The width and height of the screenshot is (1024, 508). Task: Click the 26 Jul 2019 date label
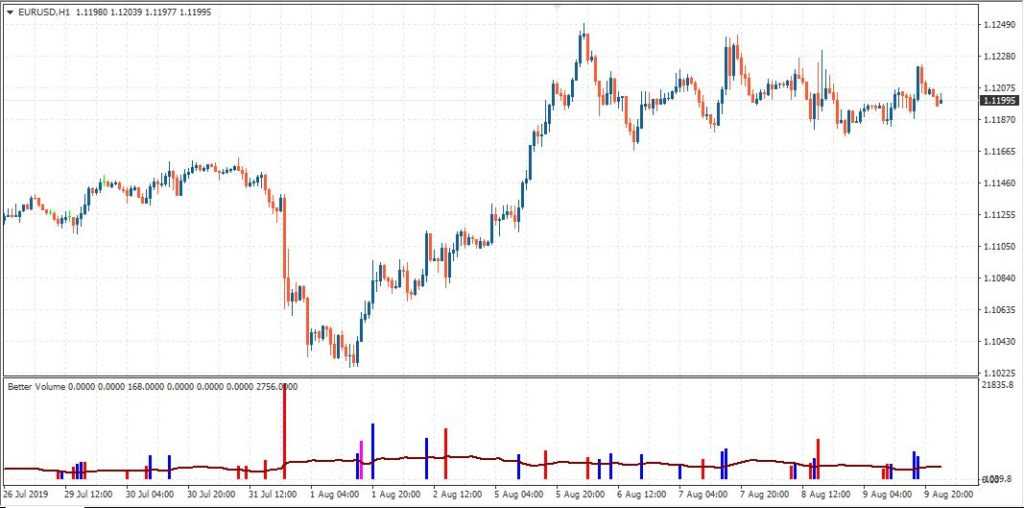point(24,494)
